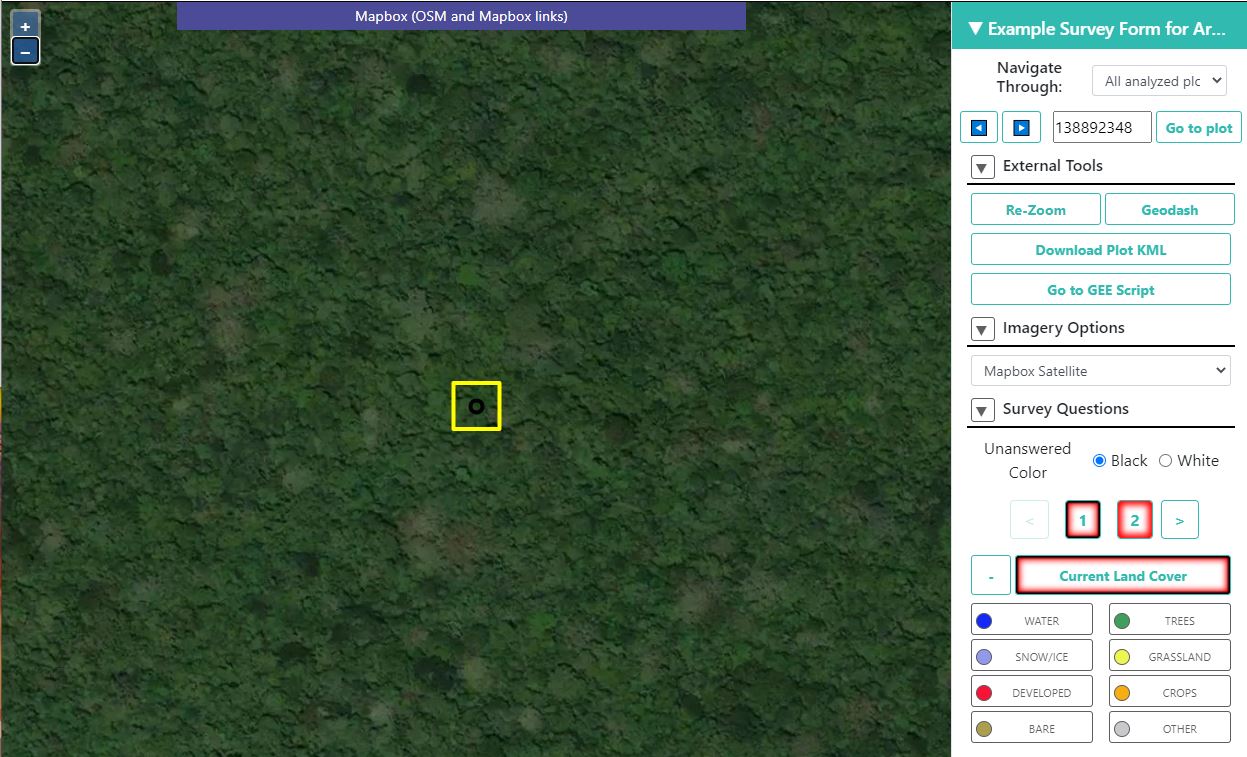Download Plot KML file
Image resolution: width=1247 pixels, height=757 pixels.
[x=1100, y=250]
